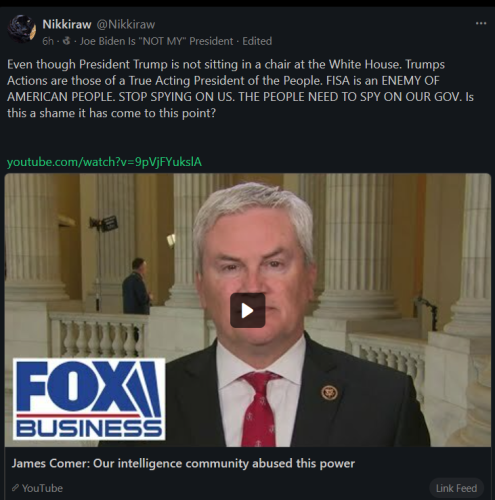
Task: Click the red tie area of the thumbnail
Action: point(260,410)
